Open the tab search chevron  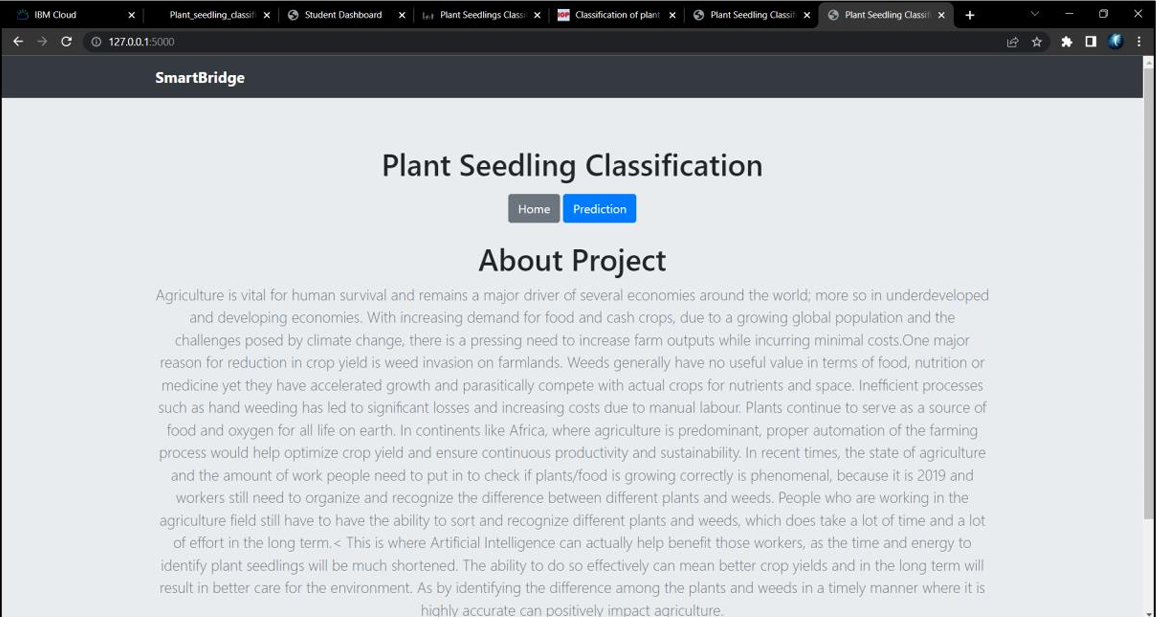click(1032, 14)
